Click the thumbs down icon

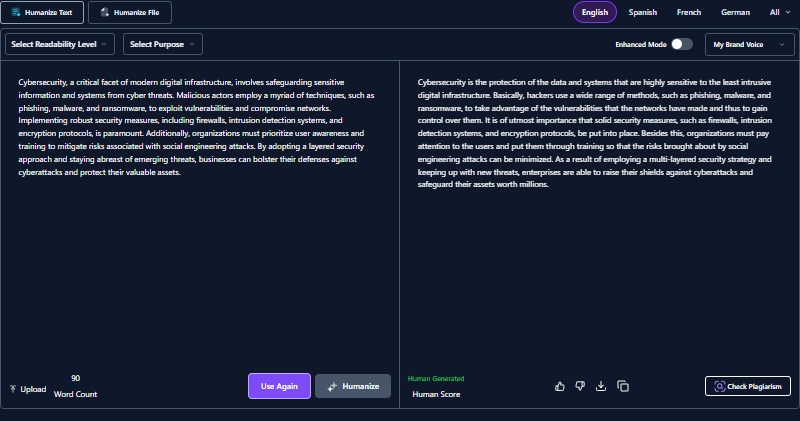pos(580,386)
